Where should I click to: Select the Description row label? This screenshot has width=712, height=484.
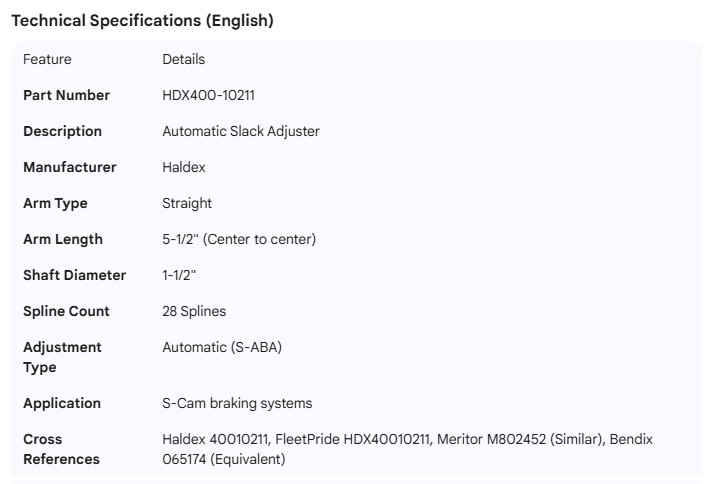[x=62, y=131]
